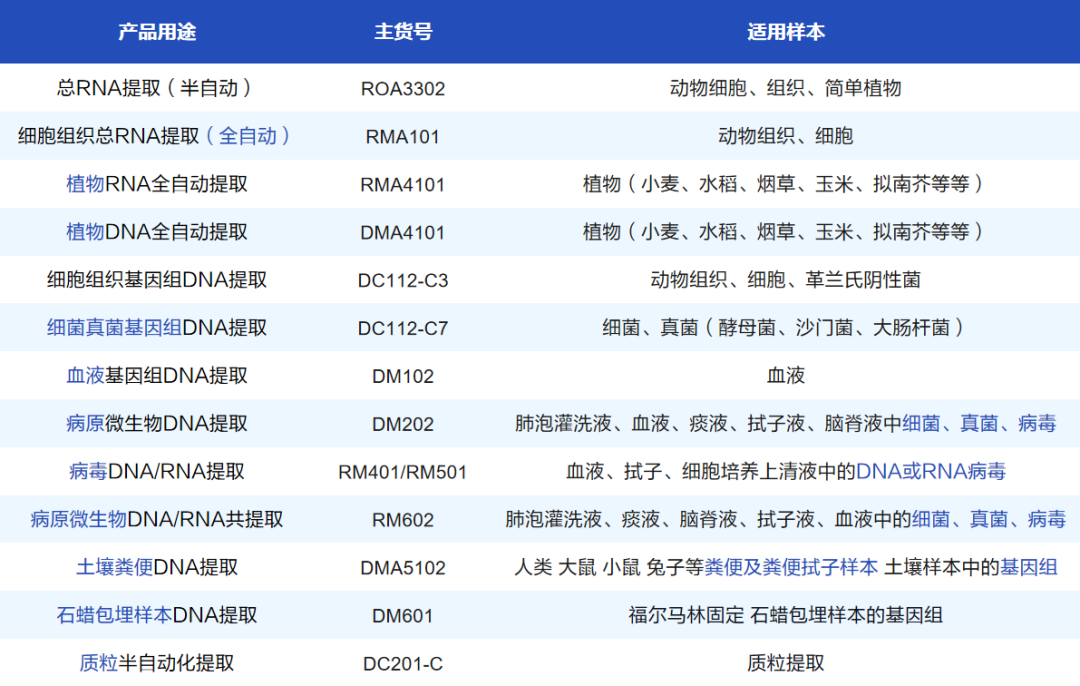Click the 动物组织、细胞 sample cell
This screenshot has width=1080, height=686.
(786, 136)
